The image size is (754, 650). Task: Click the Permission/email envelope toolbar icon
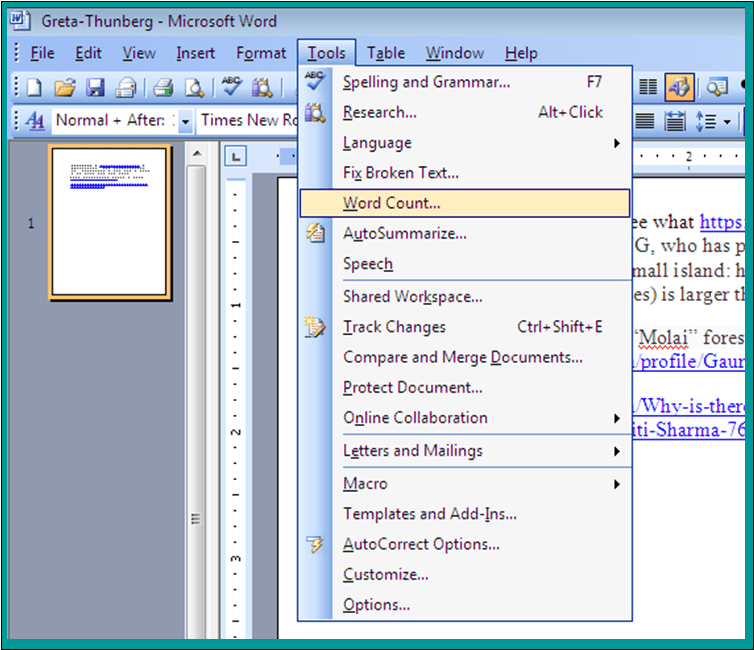pyautogui.click(x=126, y=88)
